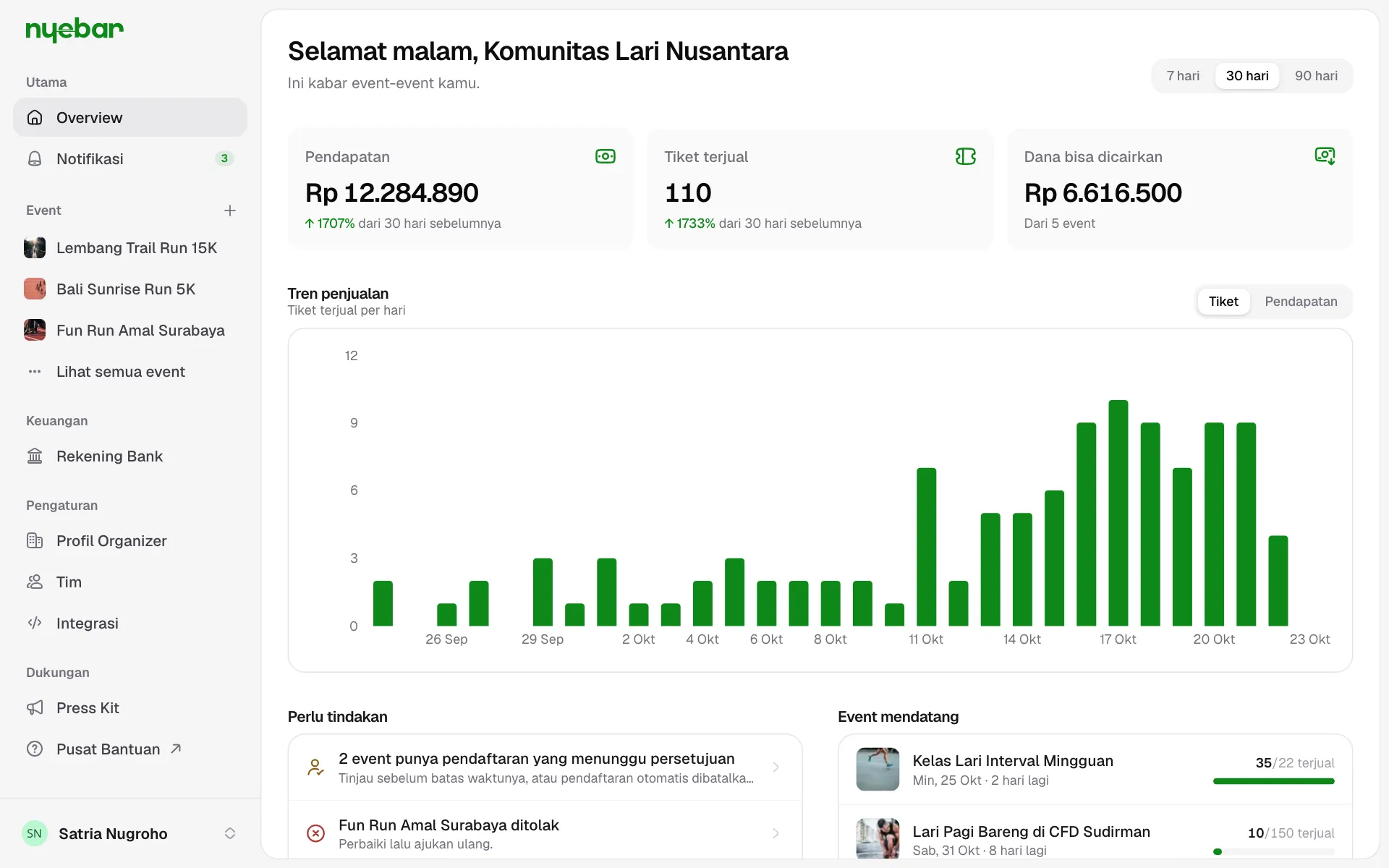
Task: Click the Integrasi code icon
Action: (35, 624)
